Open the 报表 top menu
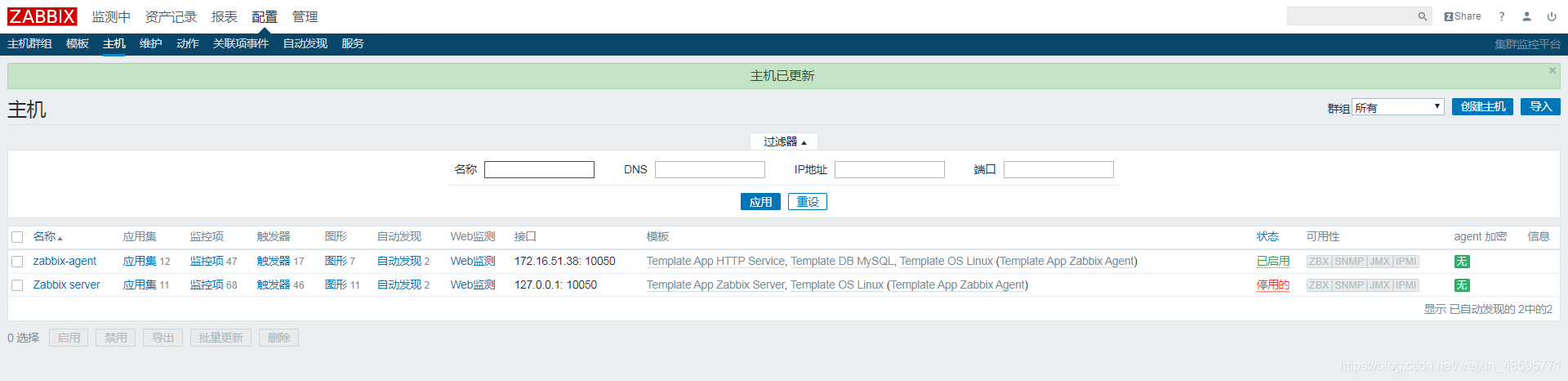Screen dimensions: 1568x381 pyautogui.click(x=224, y=16)
